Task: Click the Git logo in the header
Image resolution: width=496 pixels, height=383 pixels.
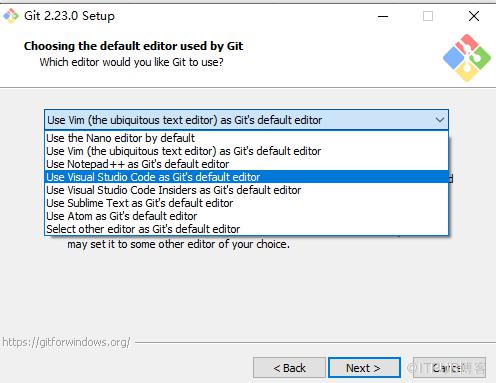Action: click(x=467, y=58)
